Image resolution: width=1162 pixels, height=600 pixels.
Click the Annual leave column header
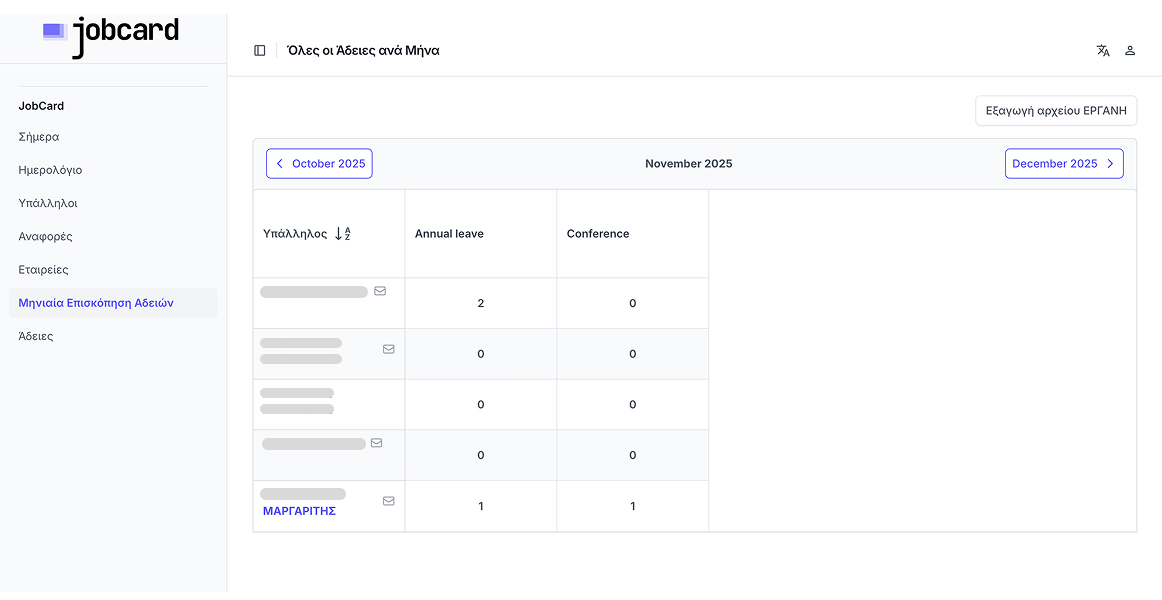tap(449, 234)
